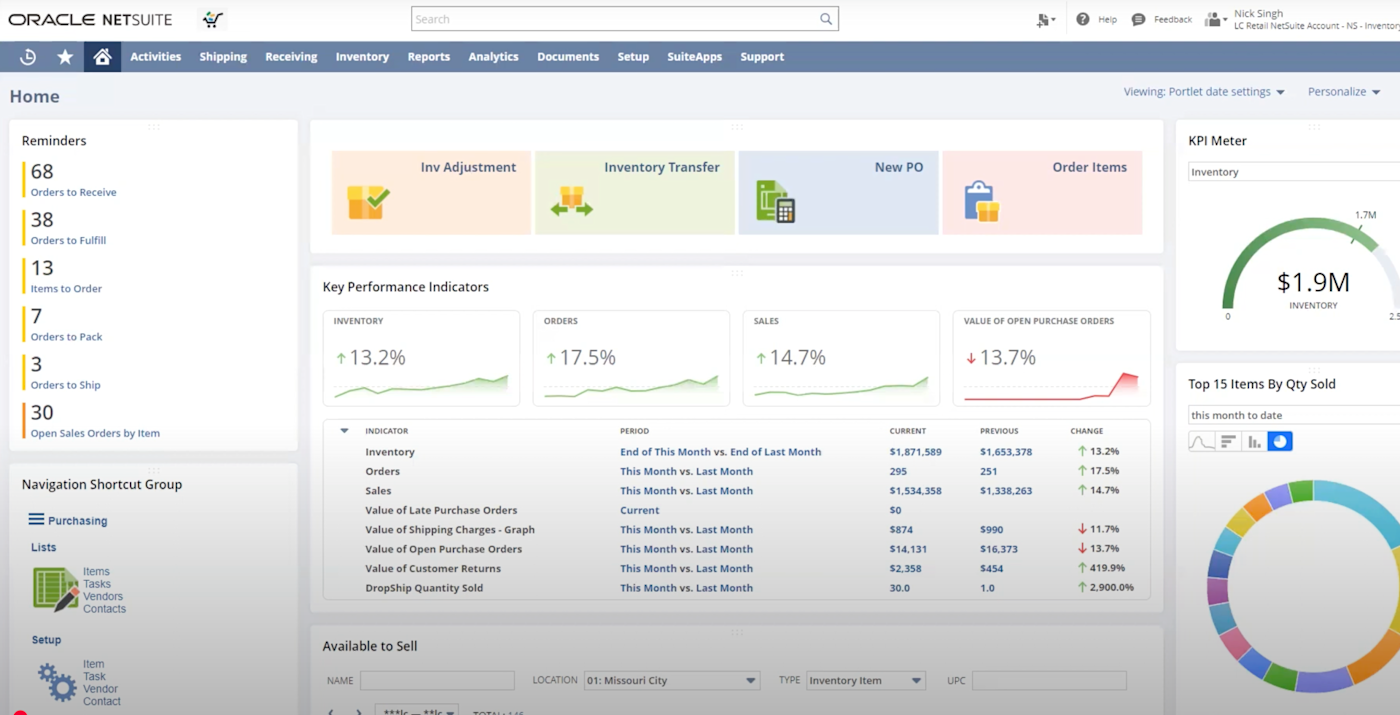Open the Orders to Receive reminder

point(73,192)
